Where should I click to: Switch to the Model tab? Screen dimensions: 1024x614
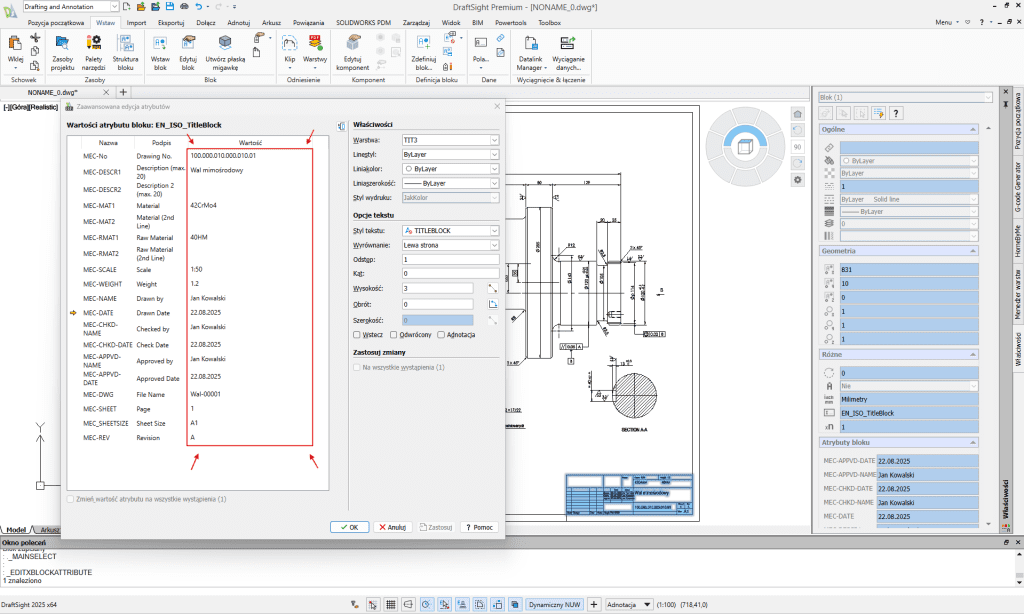pos(16,530)
